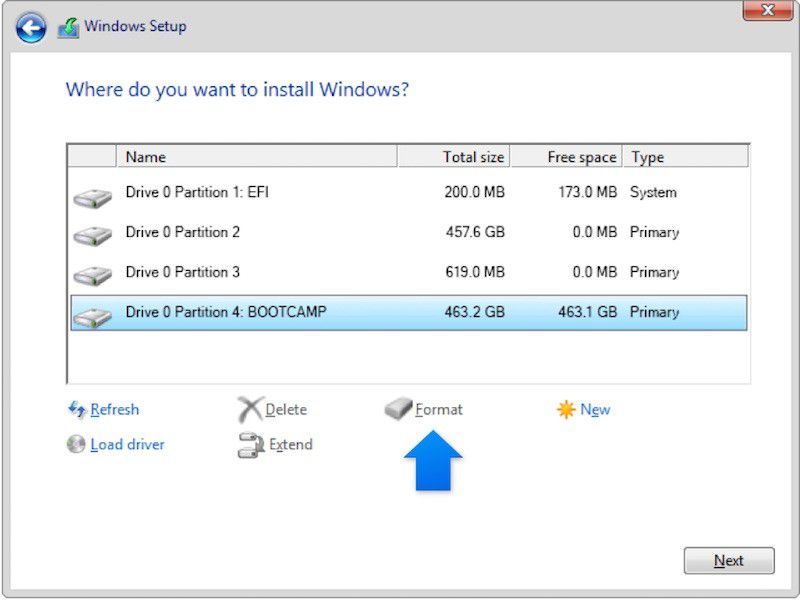Open the Load driver link
The height and width of the screenshot is (600, 800).
point(127,445)
